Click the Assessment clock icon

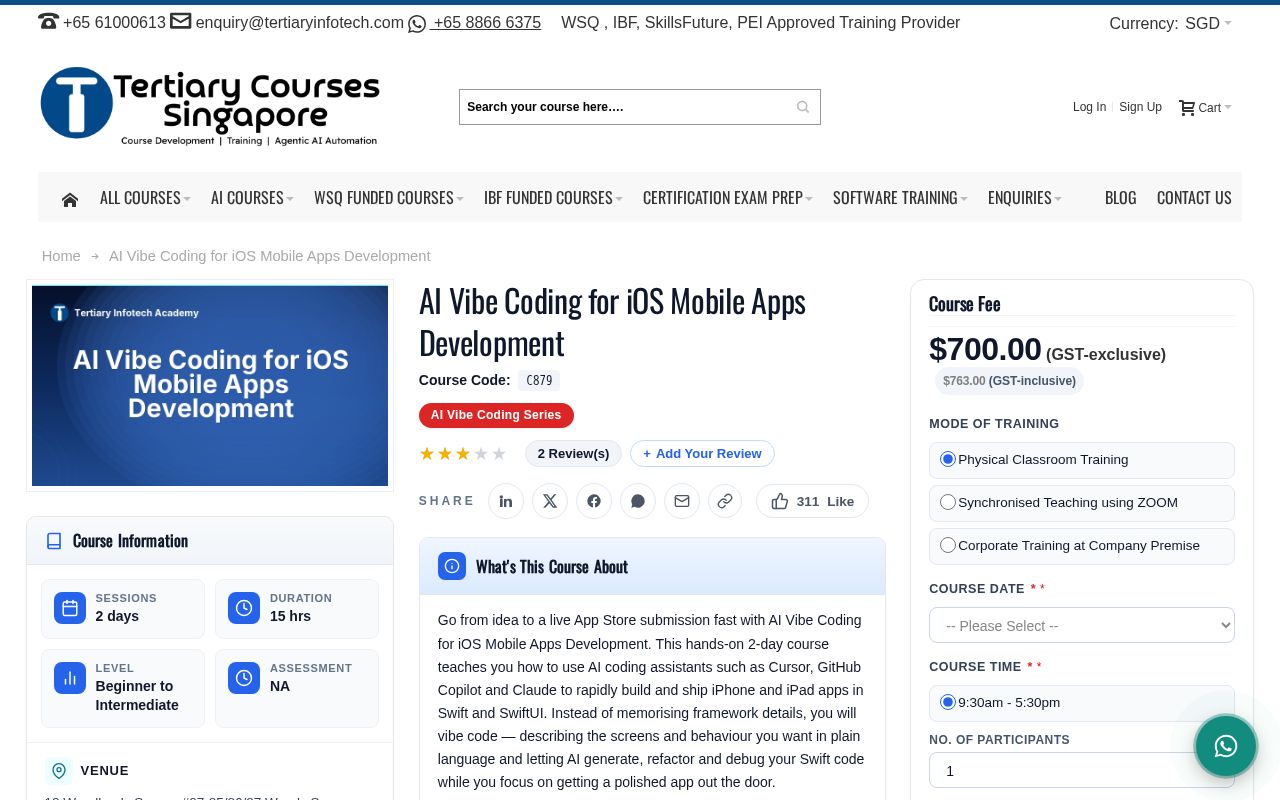click(x=244, y=678)
